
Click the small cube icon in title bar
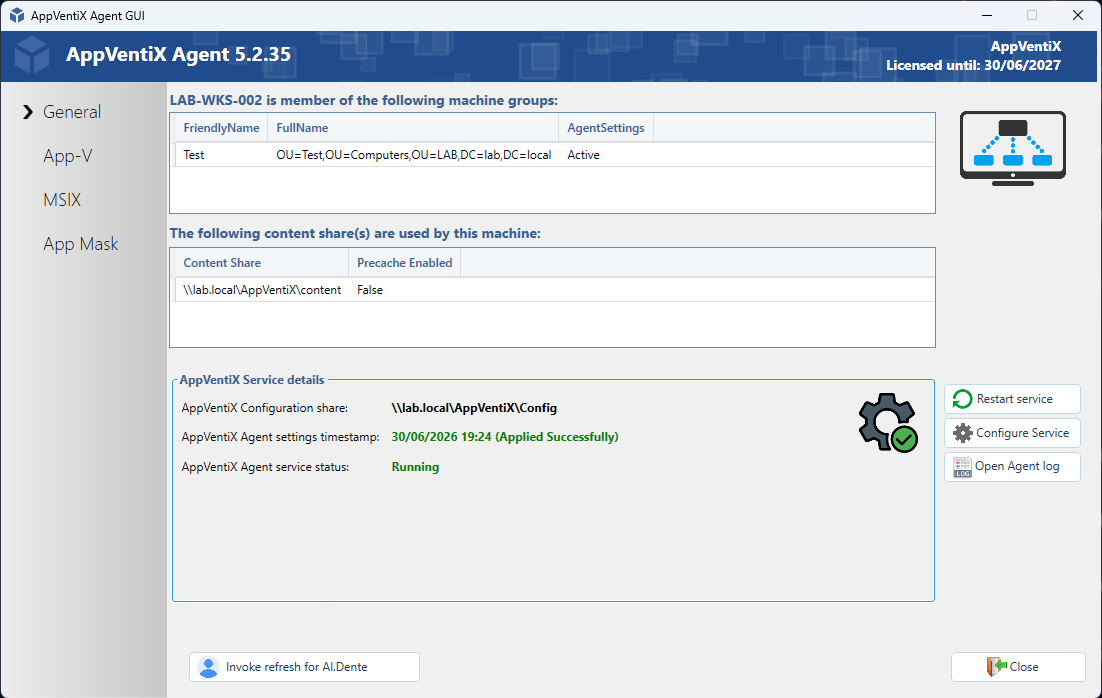(17, 15)
